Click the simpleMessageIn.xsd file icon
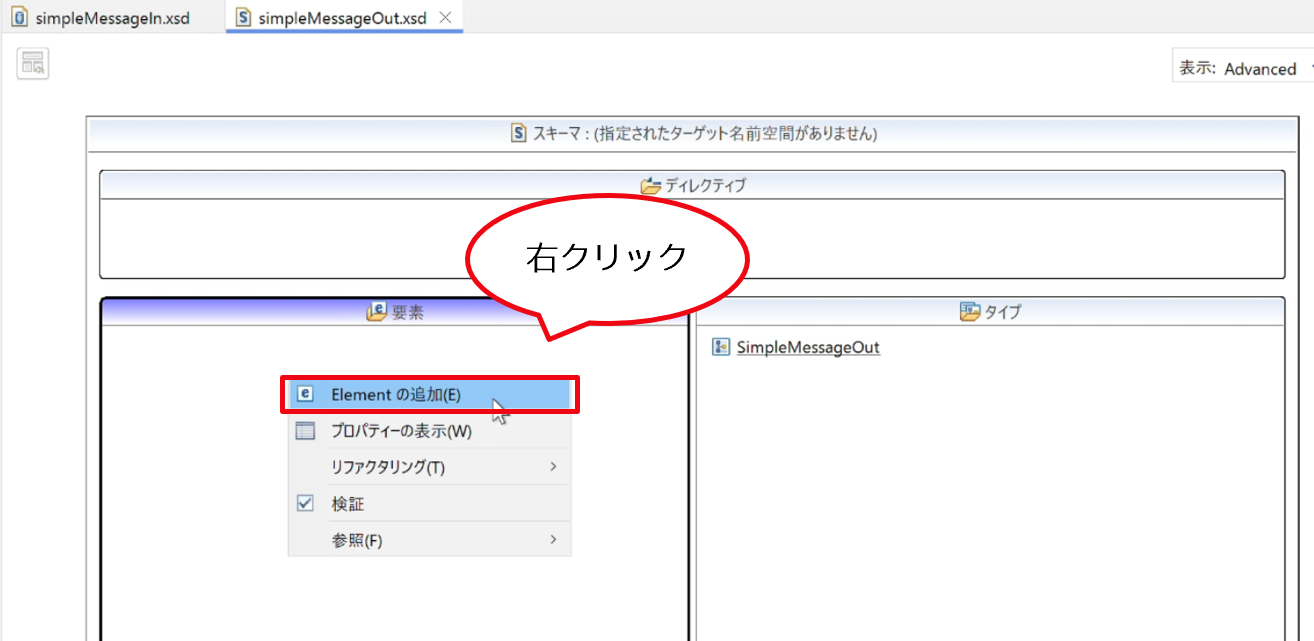1314x641 pixels. [x=19, y=17]
